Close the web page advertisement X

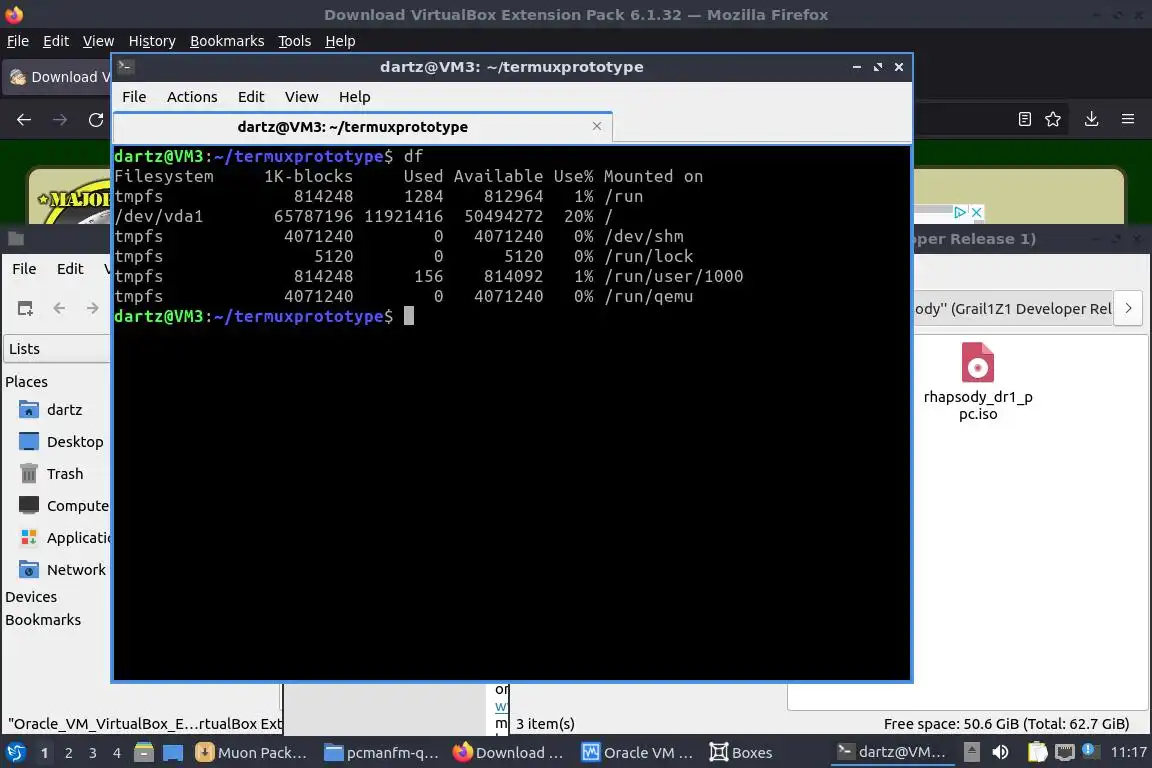pyautogui.click(x=976, y=212)
